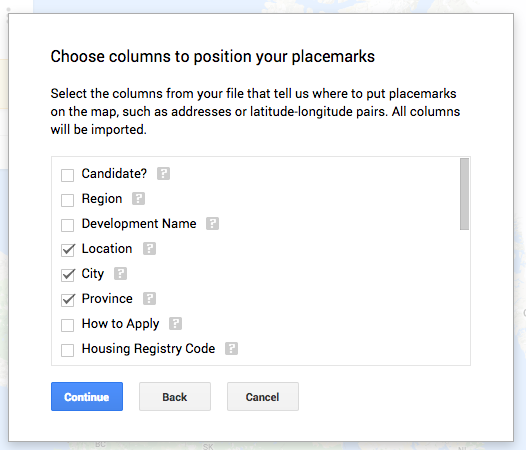The width and height of the screenshot is (526, 450).
Task: Click the column list scrollbar thumb
Action: point(464,194)
